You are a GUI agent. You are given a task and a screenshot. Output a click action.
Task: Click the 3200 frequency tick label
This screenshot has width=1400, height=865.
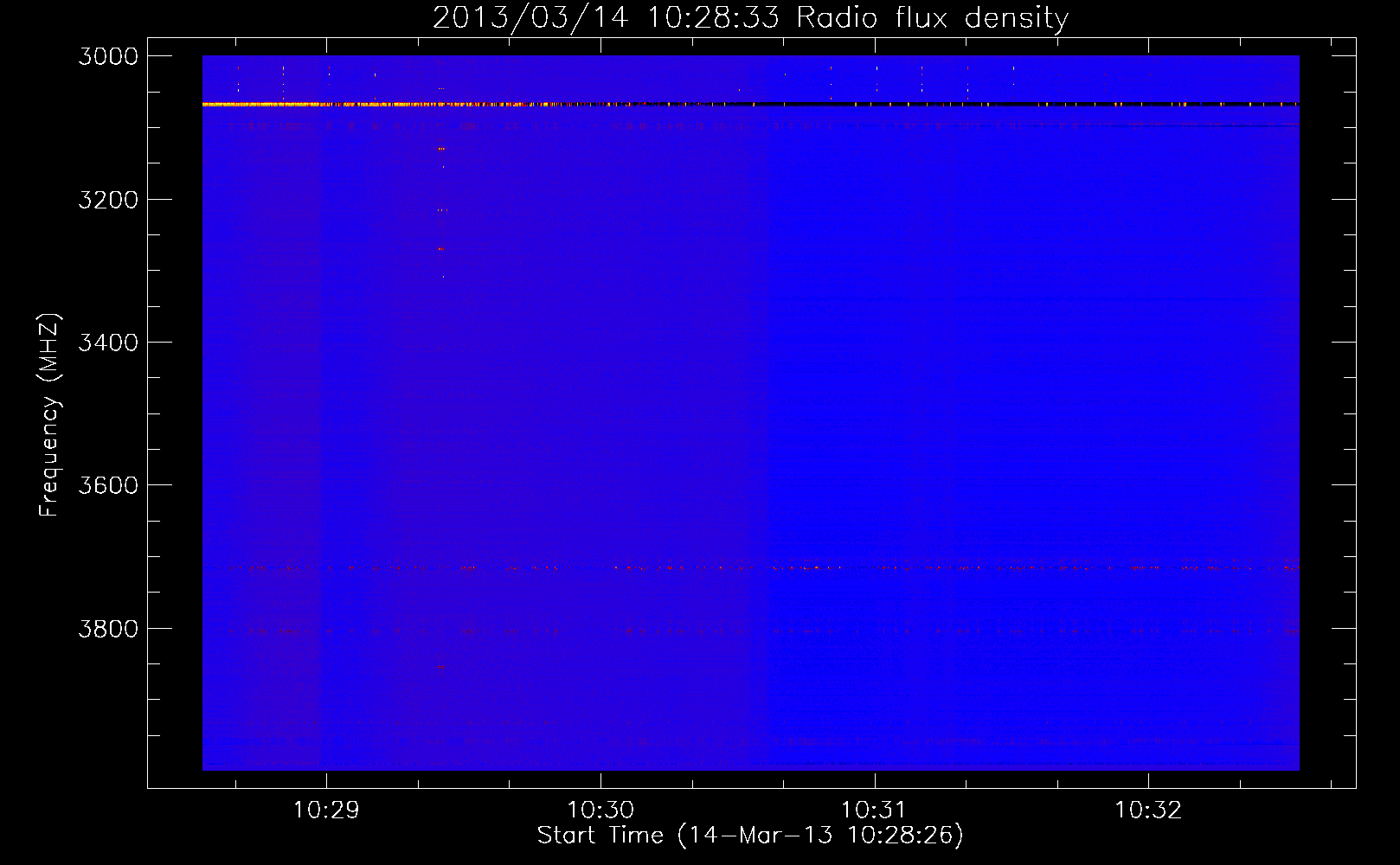click(108, 200)
